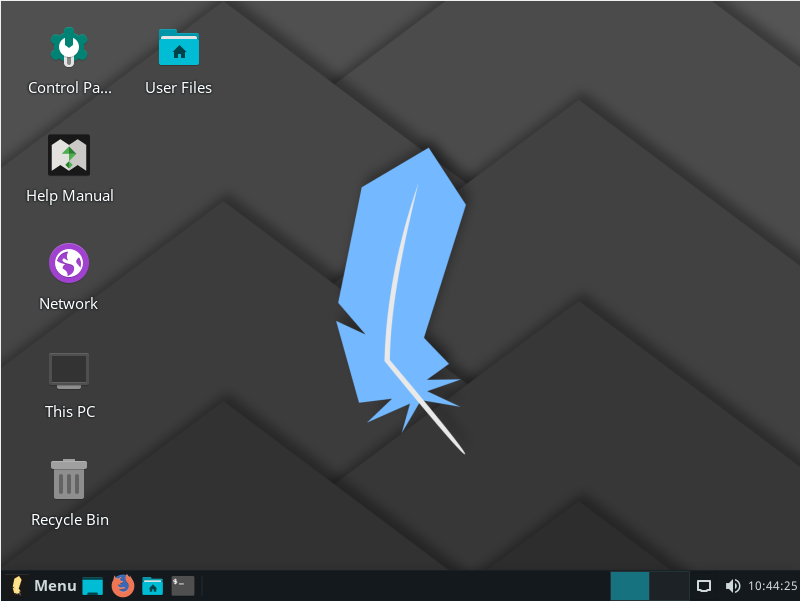Screen dimensions: 800x601
Task: Launch Firefox from the taskbar
Action: pos(123,586)
